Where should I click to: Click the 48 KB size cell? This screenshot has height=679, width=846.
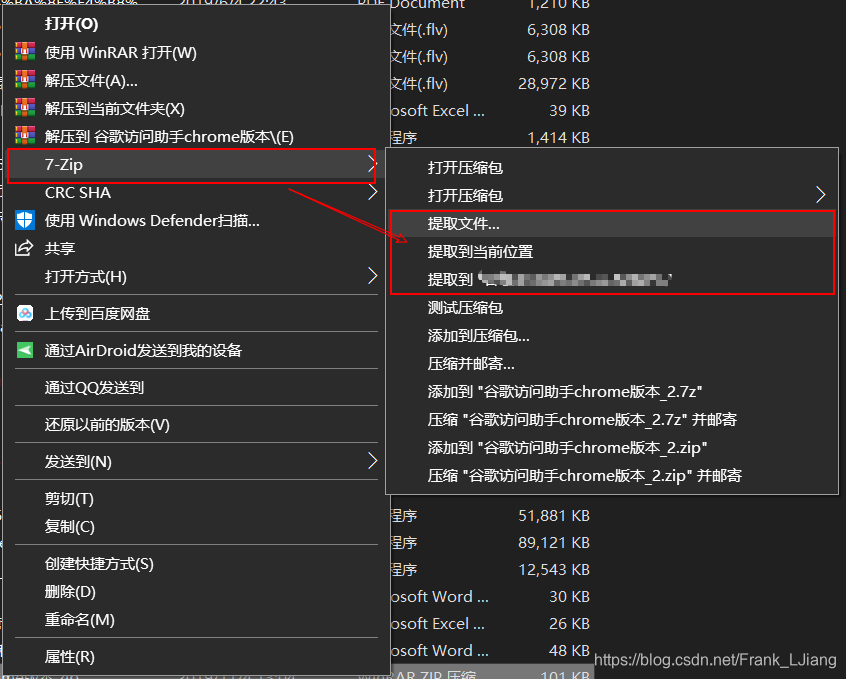[x=569, y=651]
